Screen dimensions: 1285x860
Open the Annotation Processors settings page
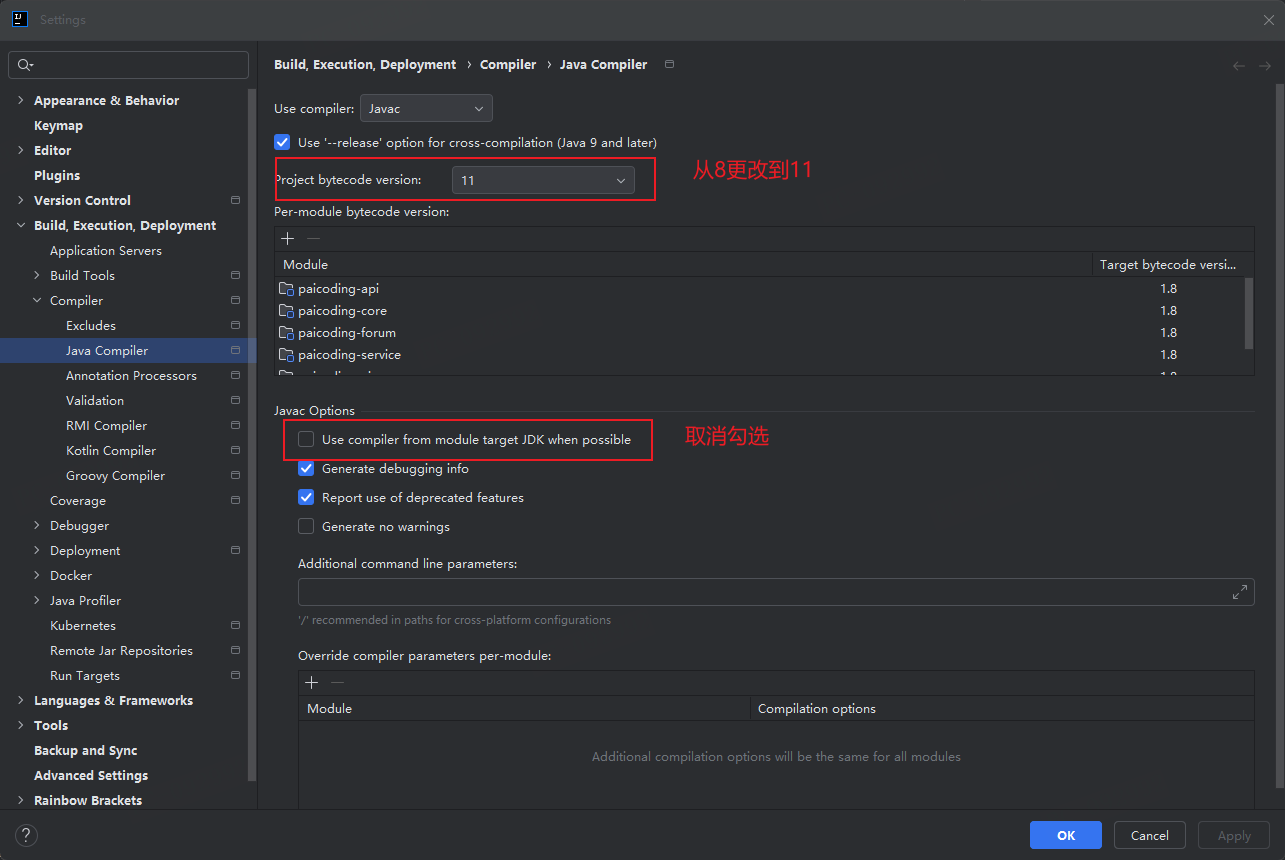tap(130, 375)
